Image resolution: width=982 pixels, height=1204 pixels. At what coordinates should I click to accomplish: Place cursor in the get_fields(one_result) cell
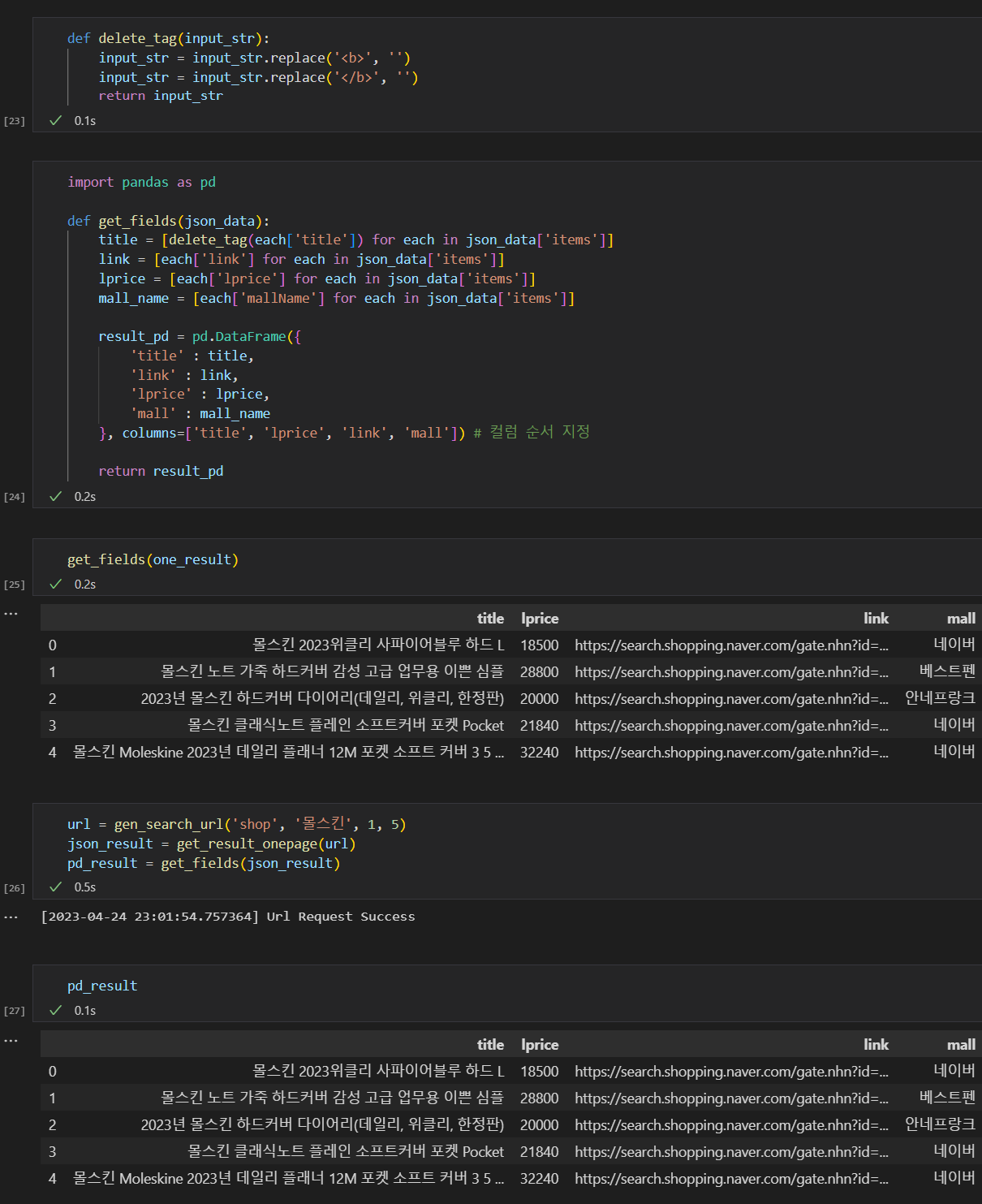153,559
